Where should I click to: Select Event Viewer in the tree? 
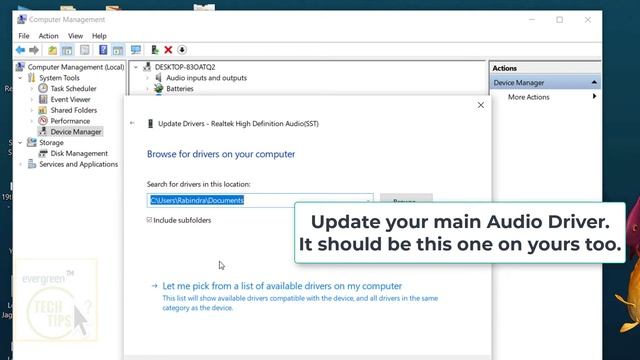click(70, 99)
